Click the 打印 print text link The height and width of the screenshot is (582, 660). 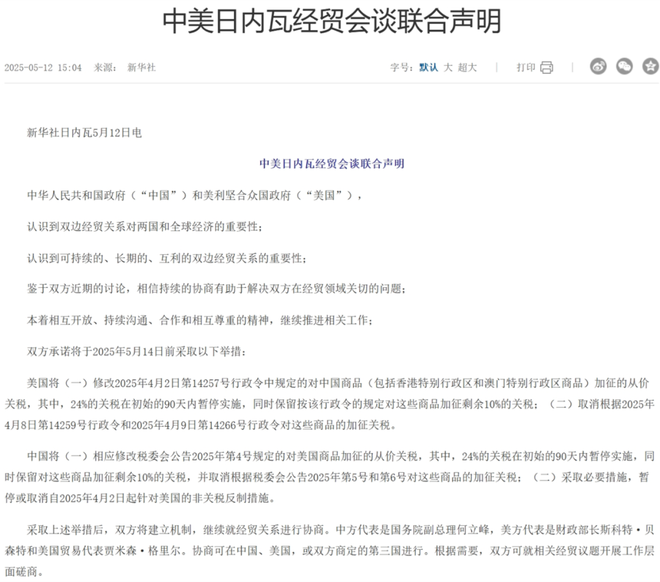coord(526,68)
